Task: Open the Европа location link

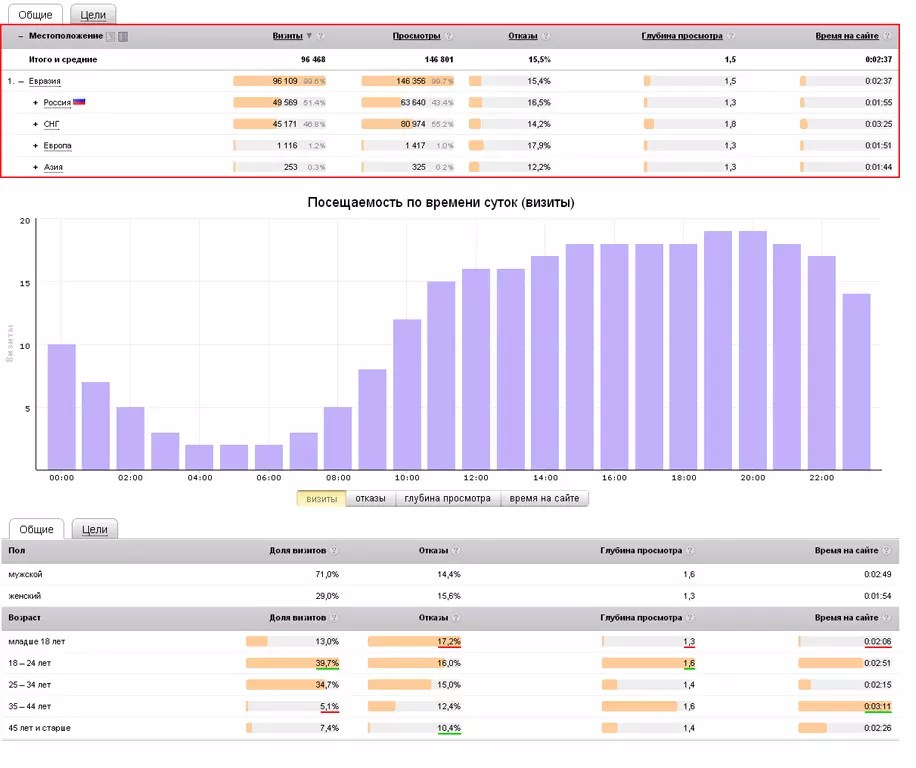Action: point(57,145)
